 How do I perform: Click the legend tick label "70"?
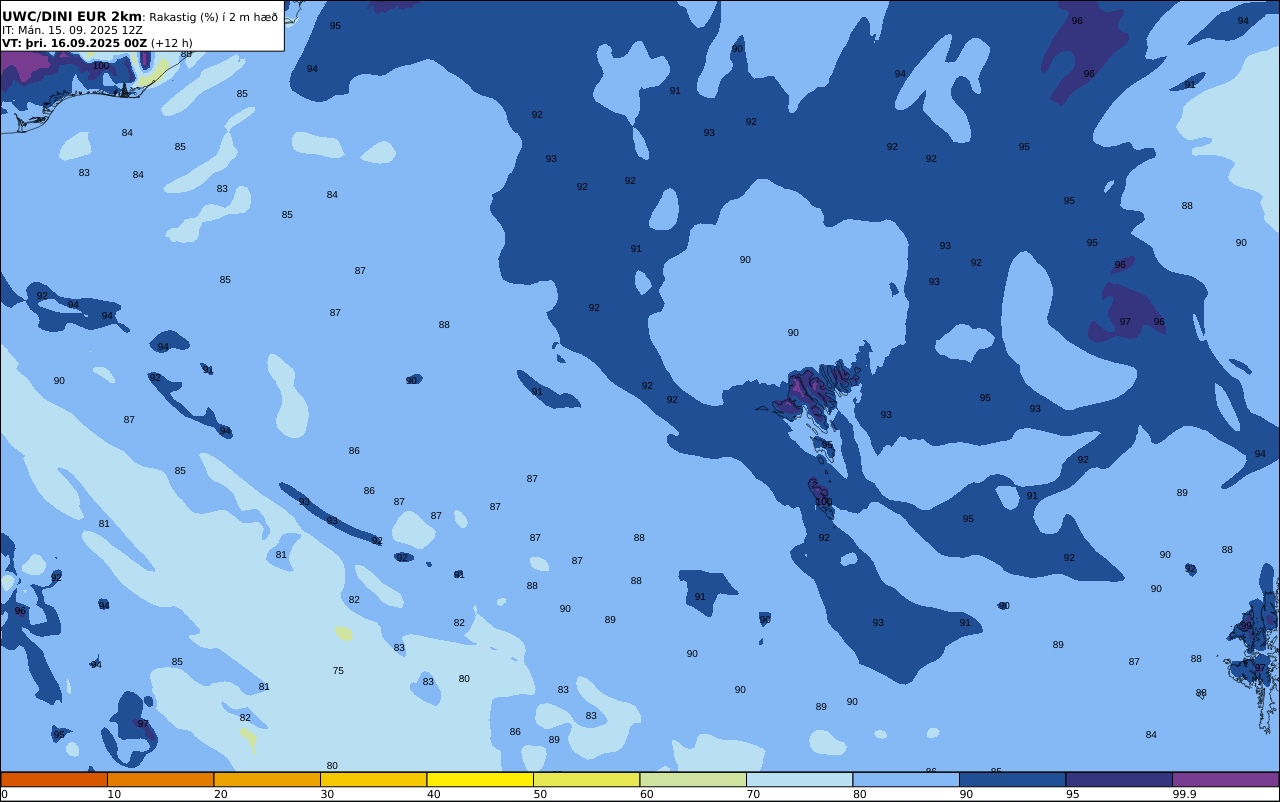[753, 794]
